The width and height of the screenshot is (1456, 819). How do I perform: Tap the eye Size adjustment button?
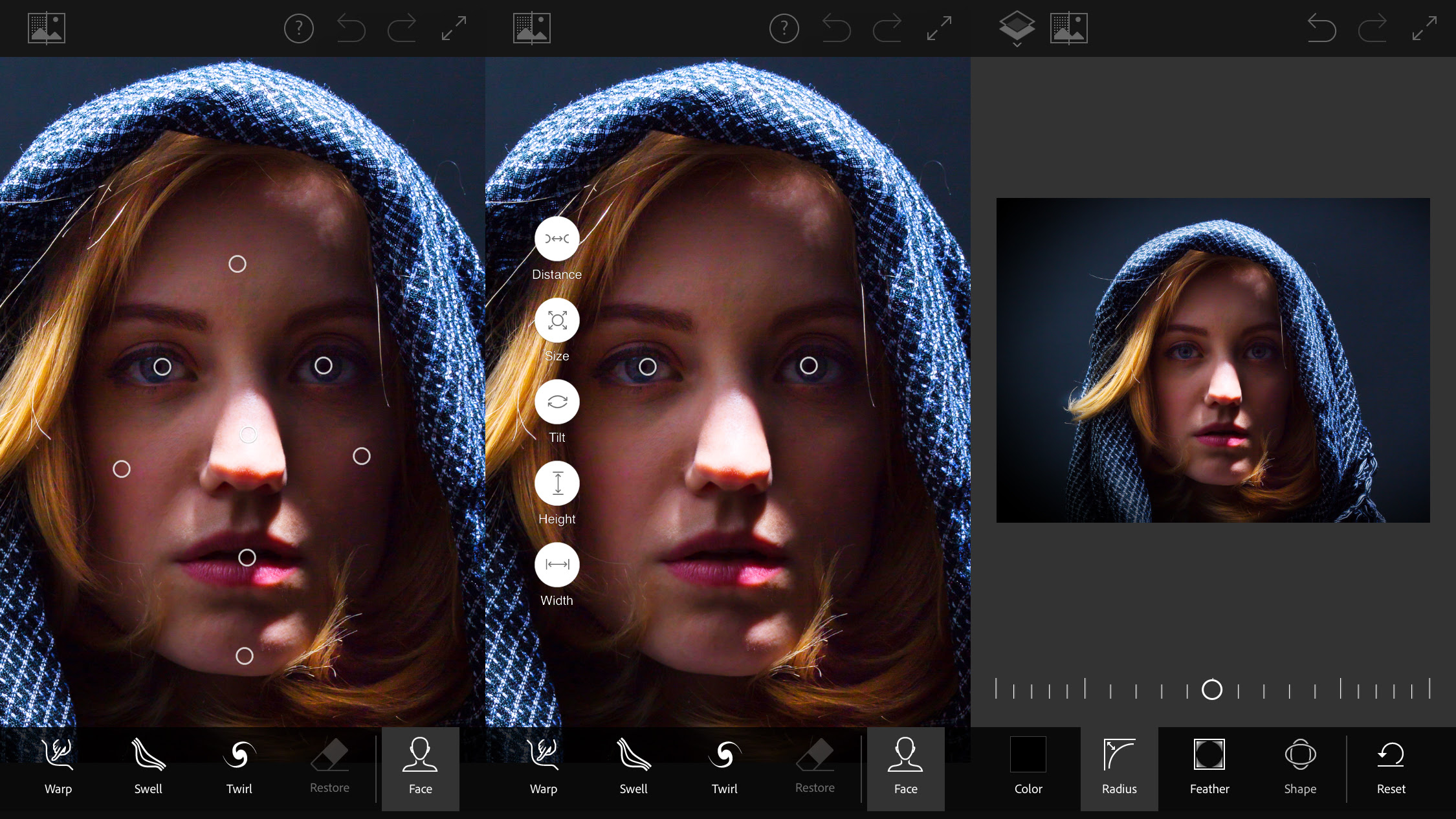[557, 320]
